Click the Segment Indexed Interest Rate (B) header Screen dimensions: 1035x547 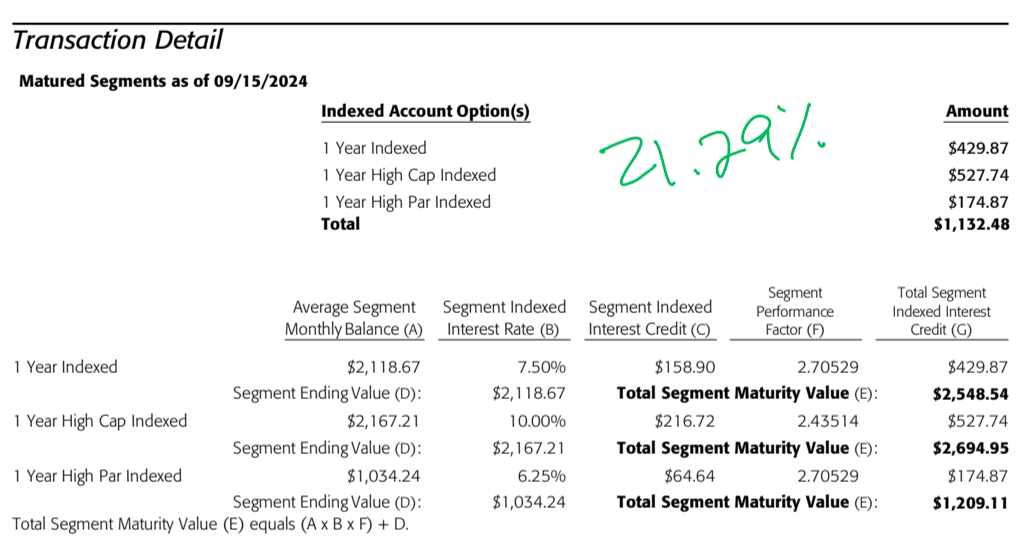click(504, 318)
